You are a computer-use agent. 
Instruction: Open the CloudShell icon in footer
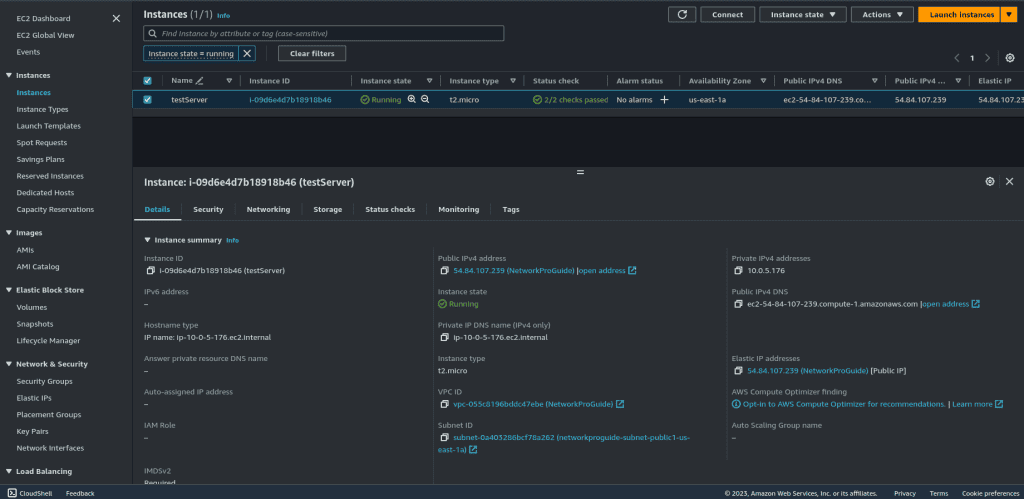(x=12, y=493)
